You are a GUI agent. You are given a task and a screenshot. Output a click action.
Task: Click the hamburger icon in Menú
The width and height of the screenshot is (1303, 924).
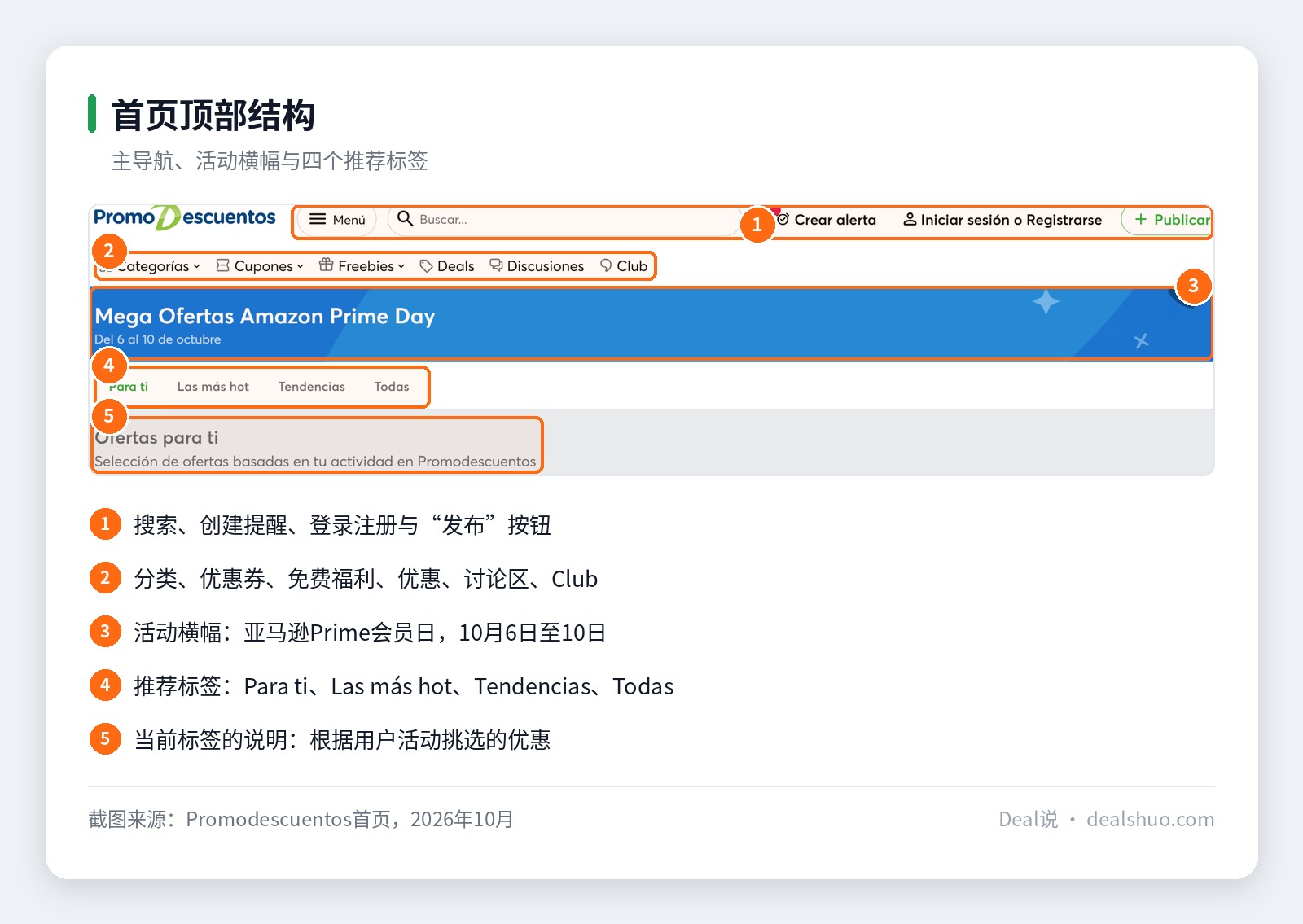(318, 219)
